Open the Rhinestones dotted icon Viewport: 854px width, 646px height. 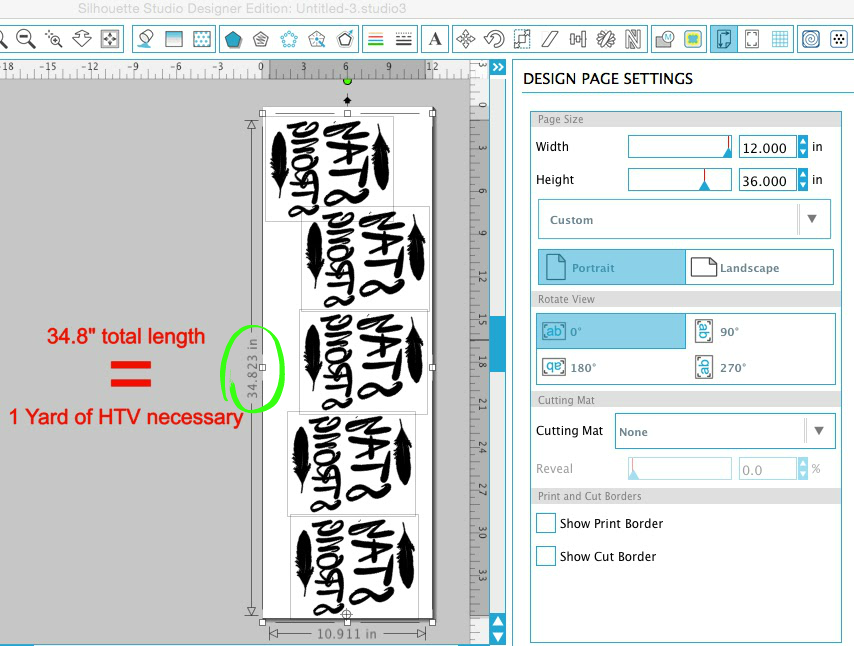click(839, 39)
